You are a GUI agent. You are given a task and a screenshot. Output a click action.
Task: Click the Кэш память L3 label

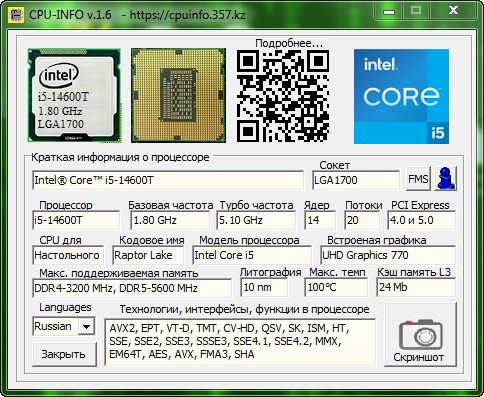point(414,272)
